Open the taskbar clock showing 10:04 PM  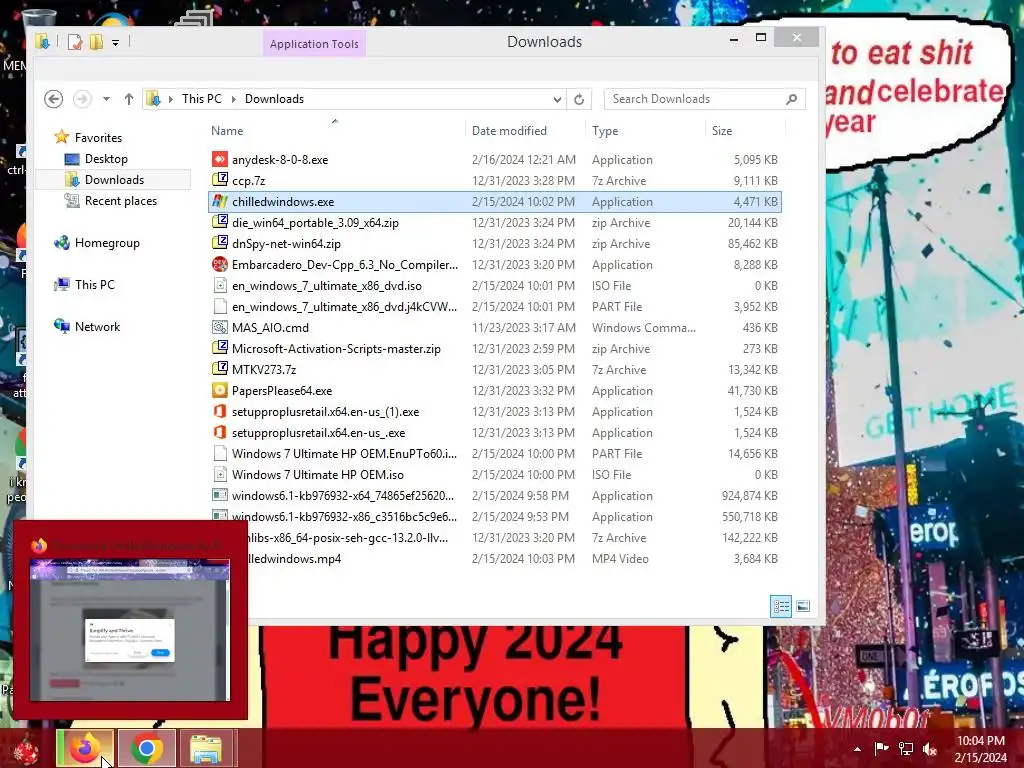coord(981,749)
